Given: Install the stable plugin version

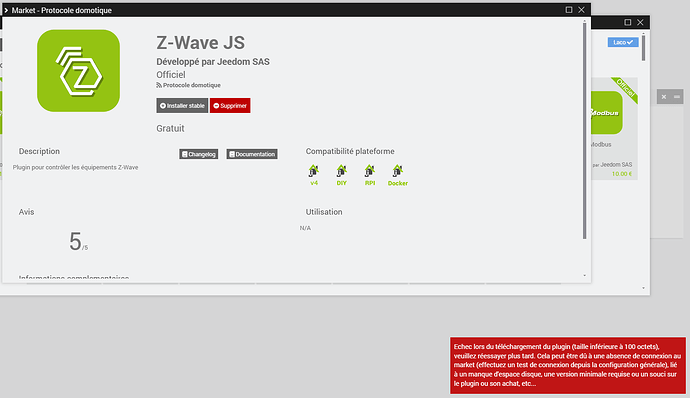Looking at the screenshot, I should click(182, 106).
